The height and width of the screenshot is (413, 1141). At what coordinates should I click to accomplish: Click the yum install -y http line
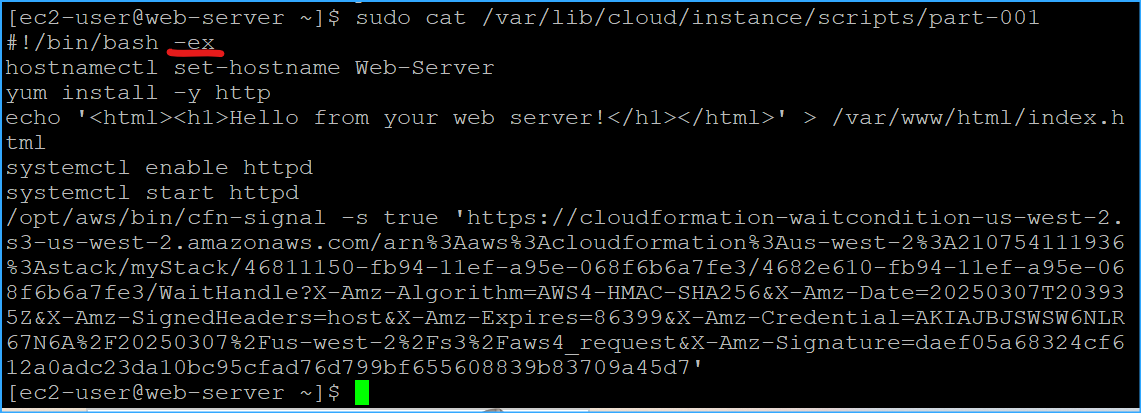pyautogui.click(x=138, y=94)
